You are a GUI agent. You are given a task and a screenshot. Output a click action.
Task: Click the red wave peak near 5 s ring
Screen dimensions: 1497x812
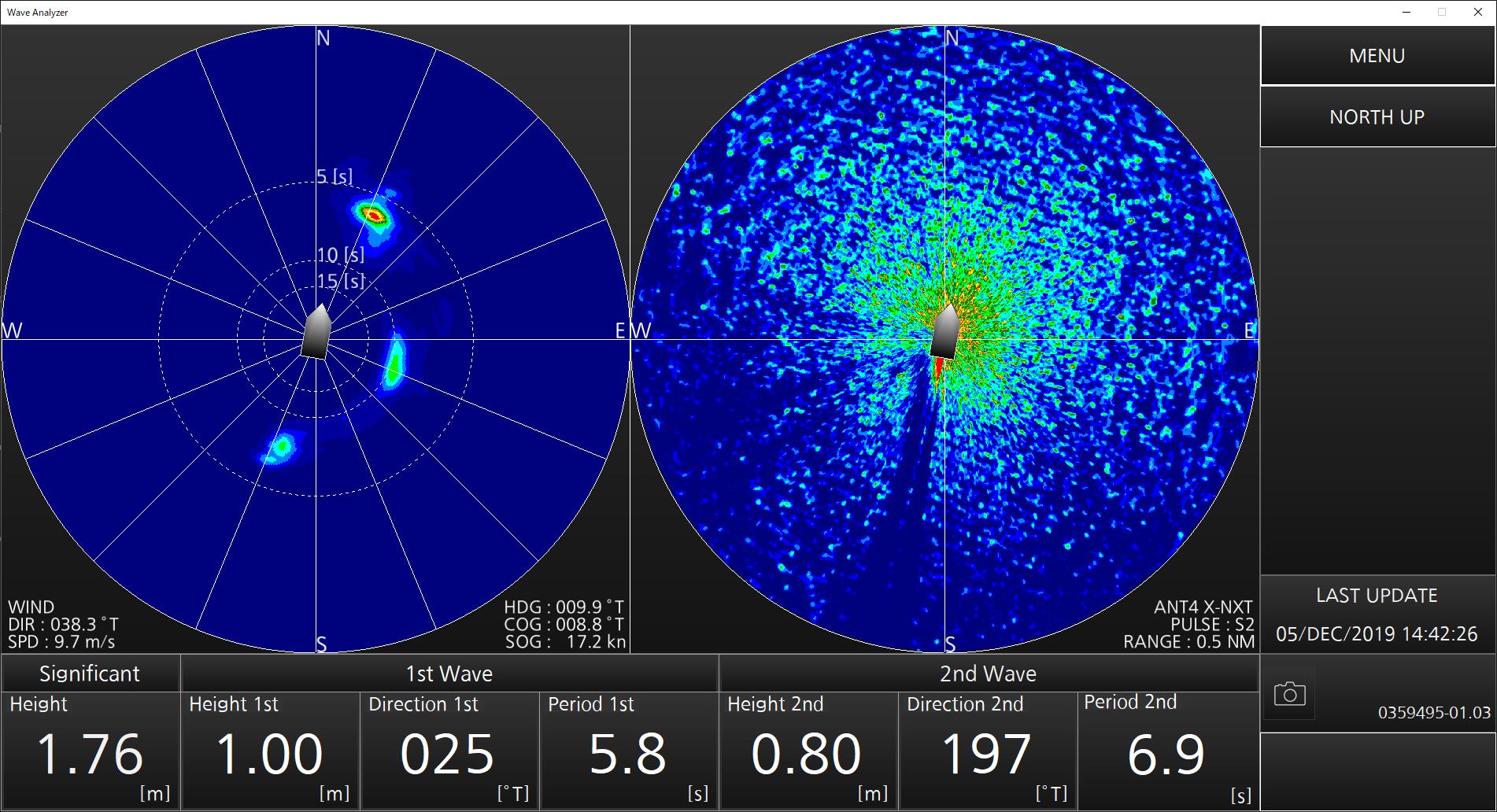374,214
